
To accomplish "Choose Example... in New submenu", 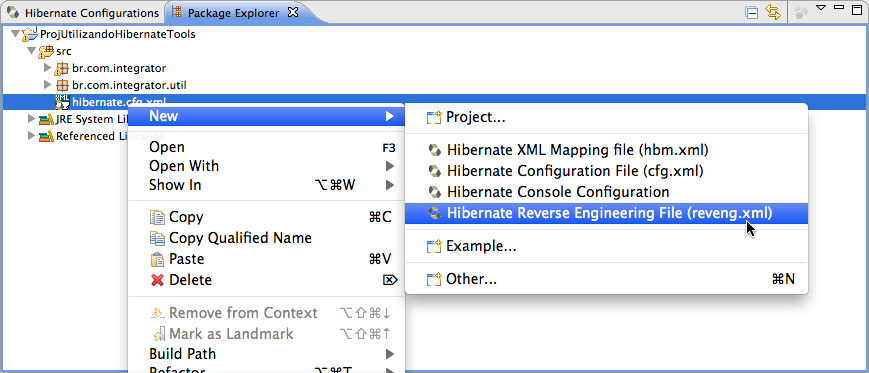I will [606, 247].
